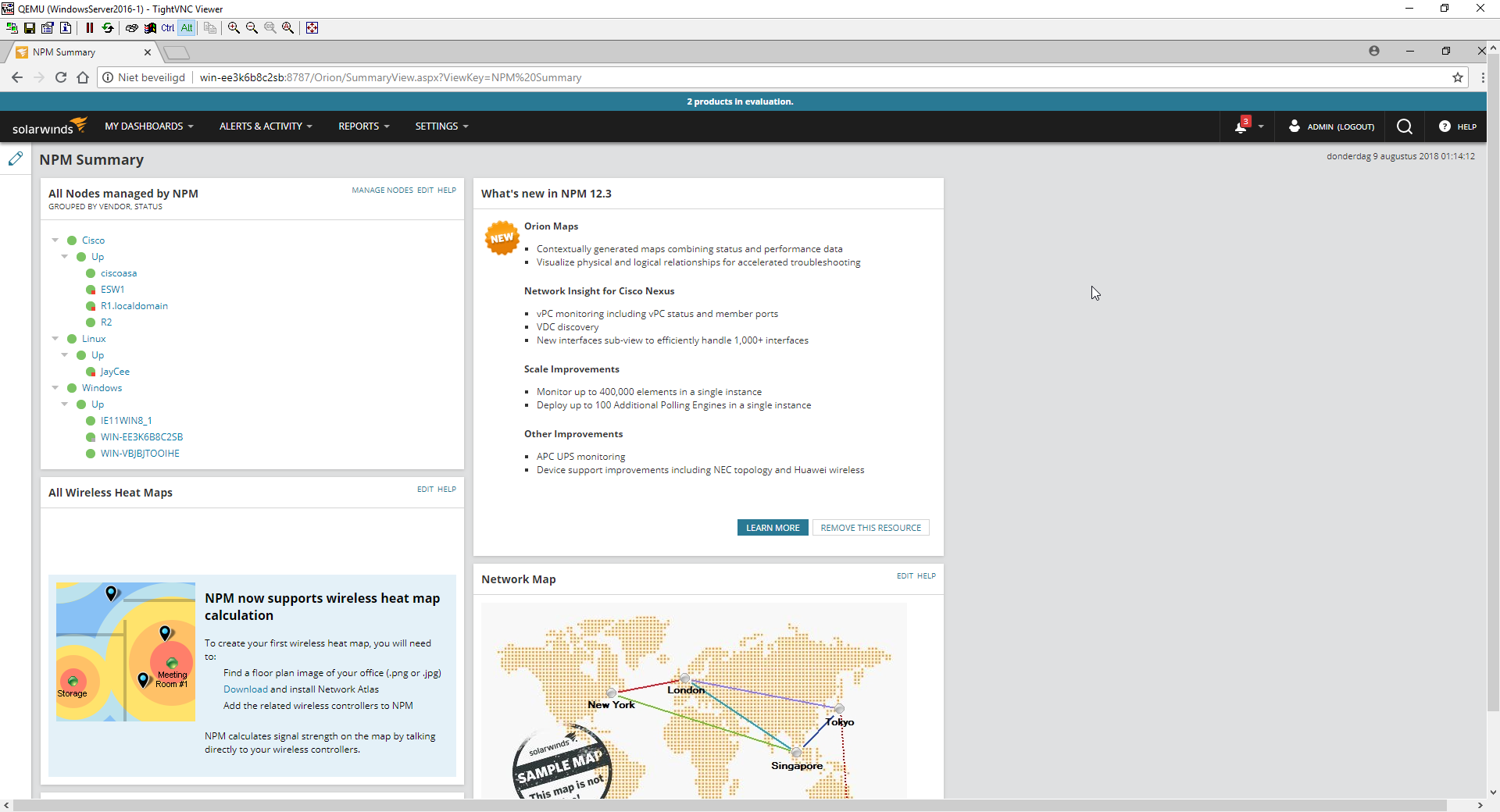Viewport: 1500px width, 812px height.
Task: Collapse the Cisco node group
Action: coord(55,240)
